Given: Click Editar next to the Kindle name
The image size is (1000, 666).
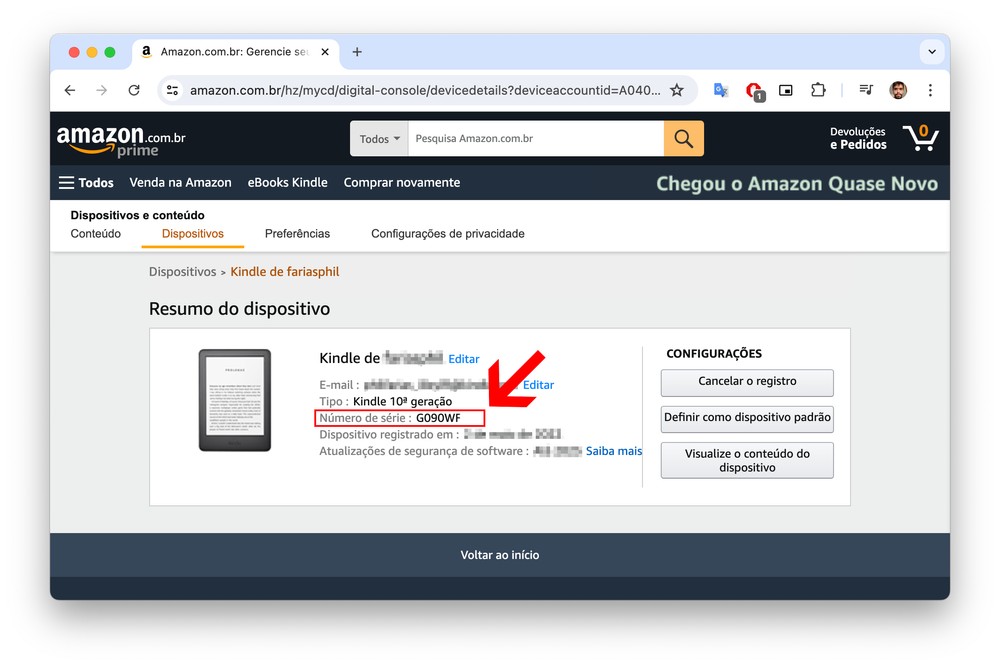Looking at the screenshot, I should pyautogui.click(x=464, y=359).
